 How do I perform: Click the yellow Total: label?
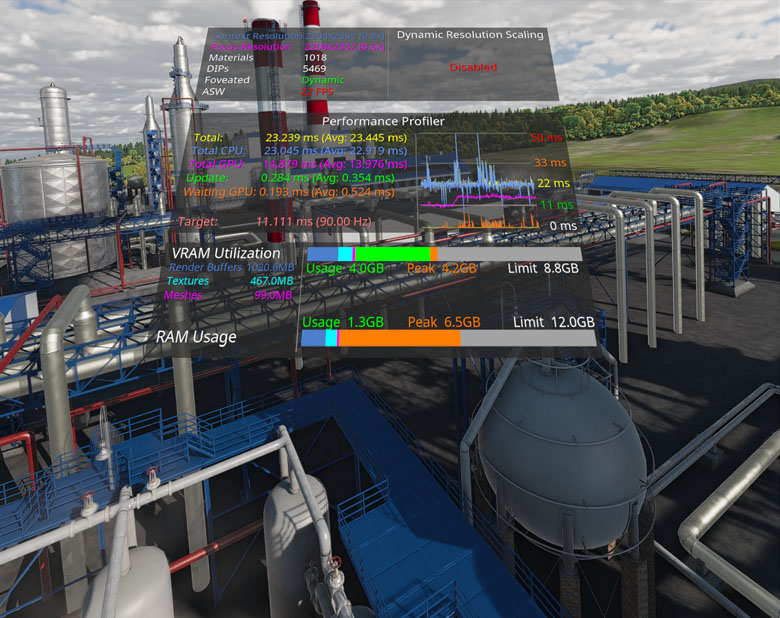click(208, 138)
